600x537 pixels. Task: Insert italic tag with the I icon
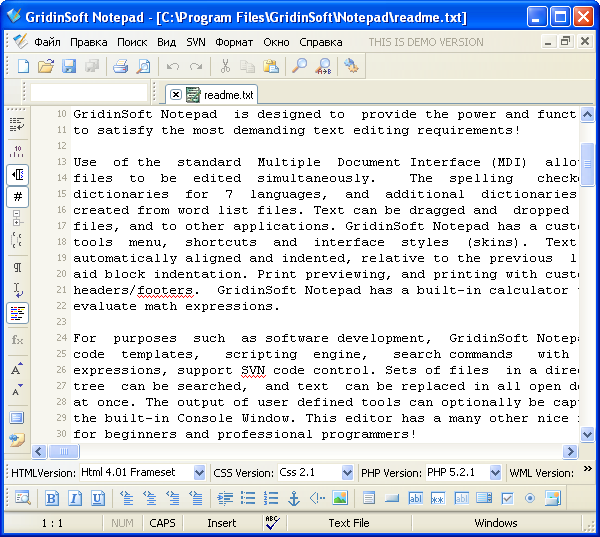75,498
